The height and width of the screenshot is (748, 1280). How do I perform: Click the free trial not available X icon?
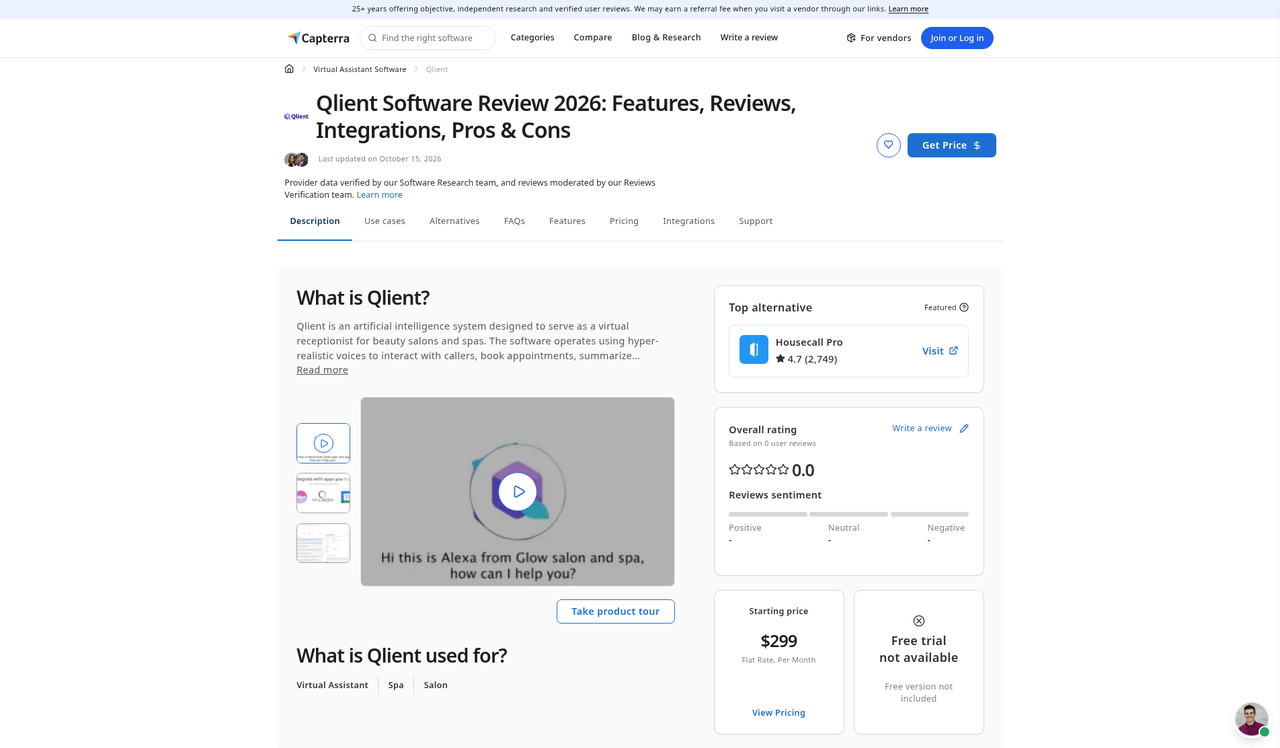tap(919, 621)
